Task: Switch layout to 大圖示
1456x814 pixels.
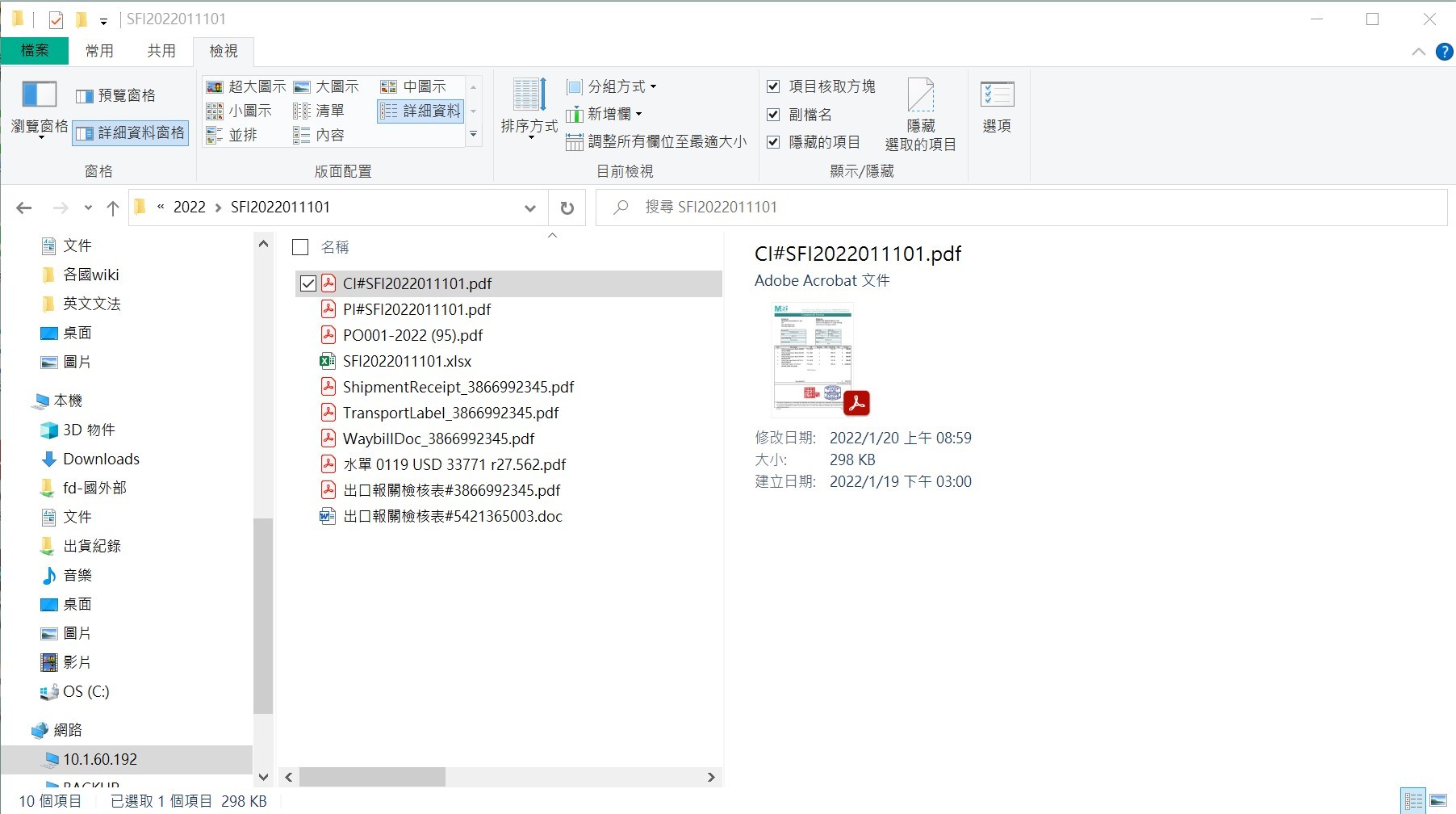Action: click(x=326, y=86)
